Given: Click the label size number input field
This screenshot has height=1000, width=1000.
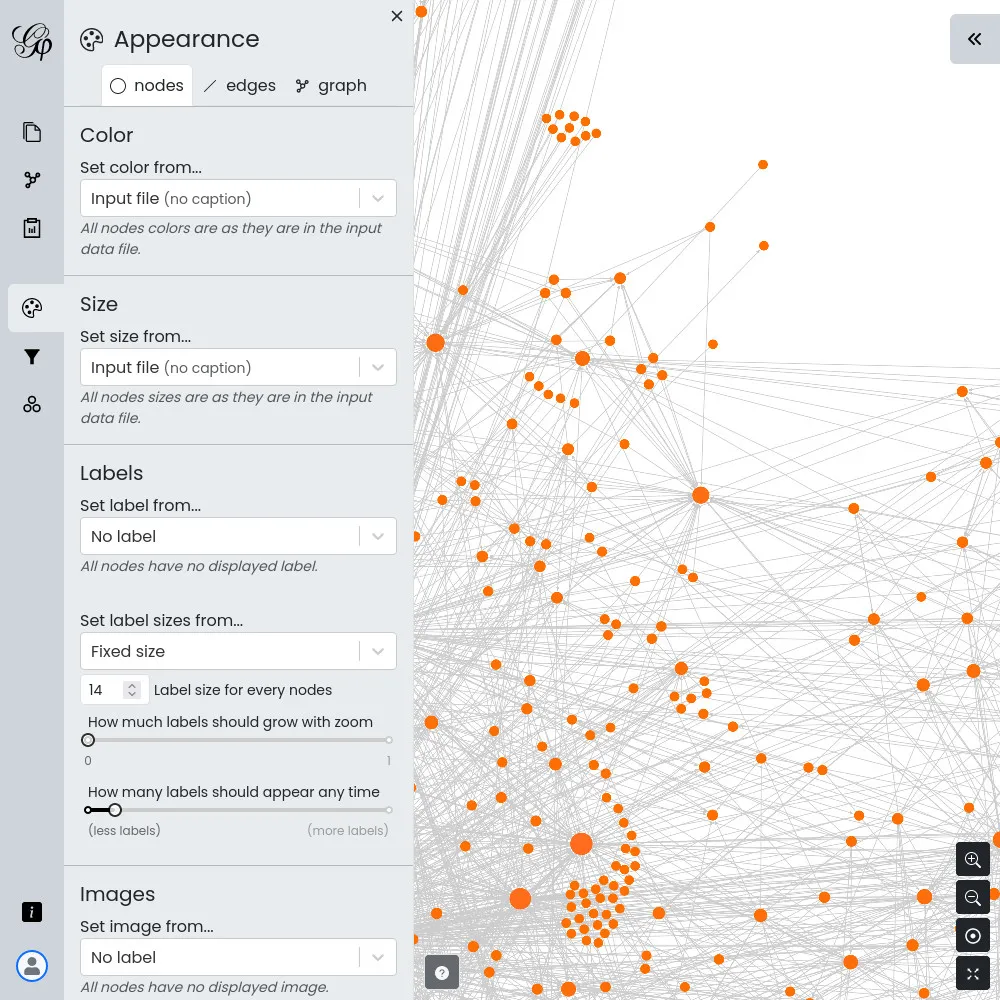Looking at the screenshot, I should [x=104, y=690].
